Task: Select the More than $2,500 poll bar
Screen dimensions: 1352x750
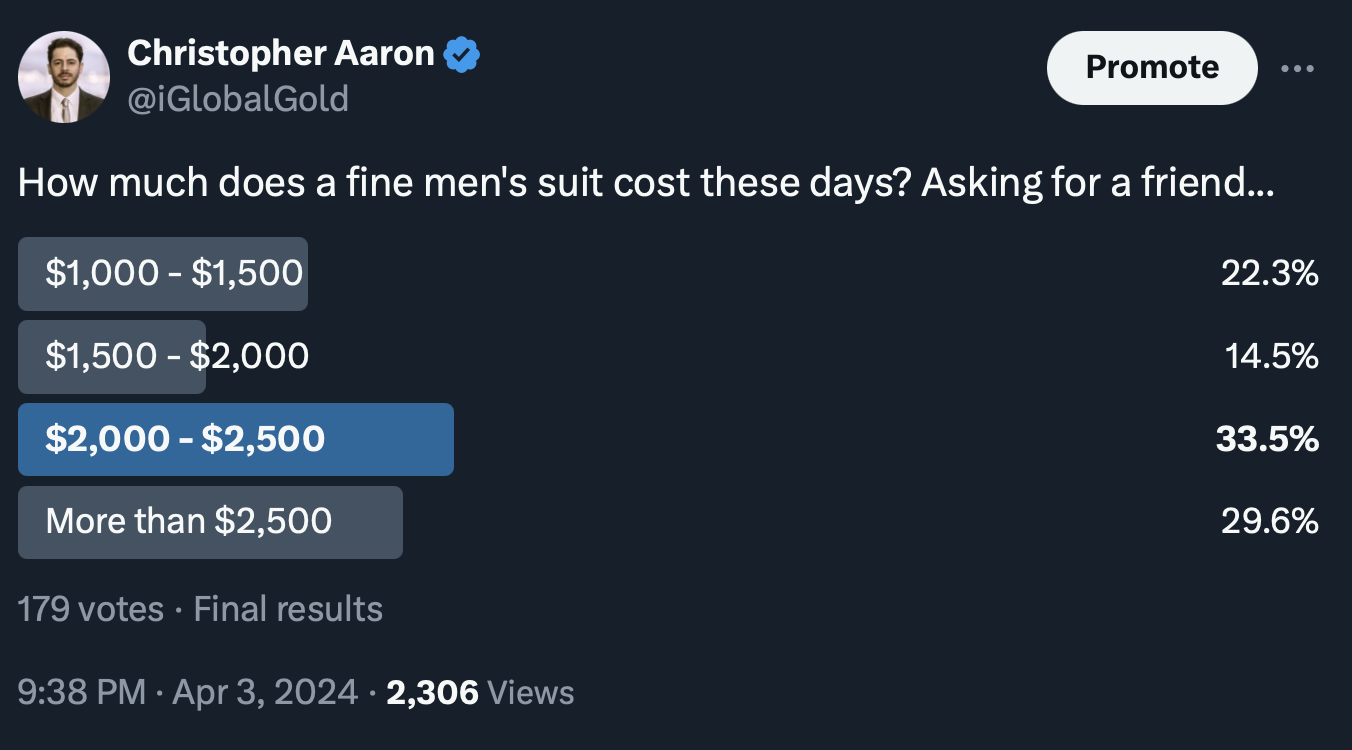Action: 210,522
